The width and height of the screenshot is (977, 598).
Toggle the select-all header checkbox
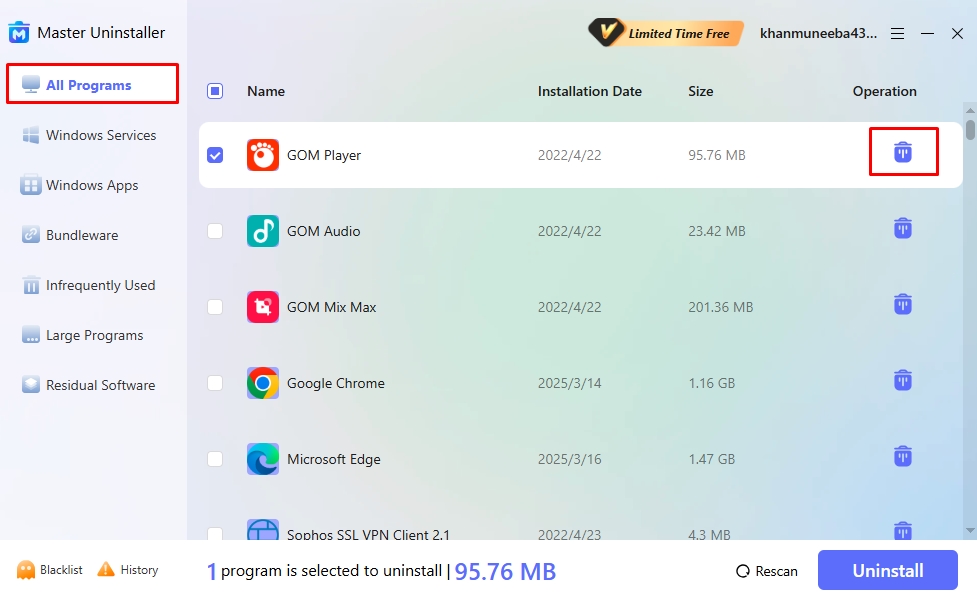coord(215,91)
